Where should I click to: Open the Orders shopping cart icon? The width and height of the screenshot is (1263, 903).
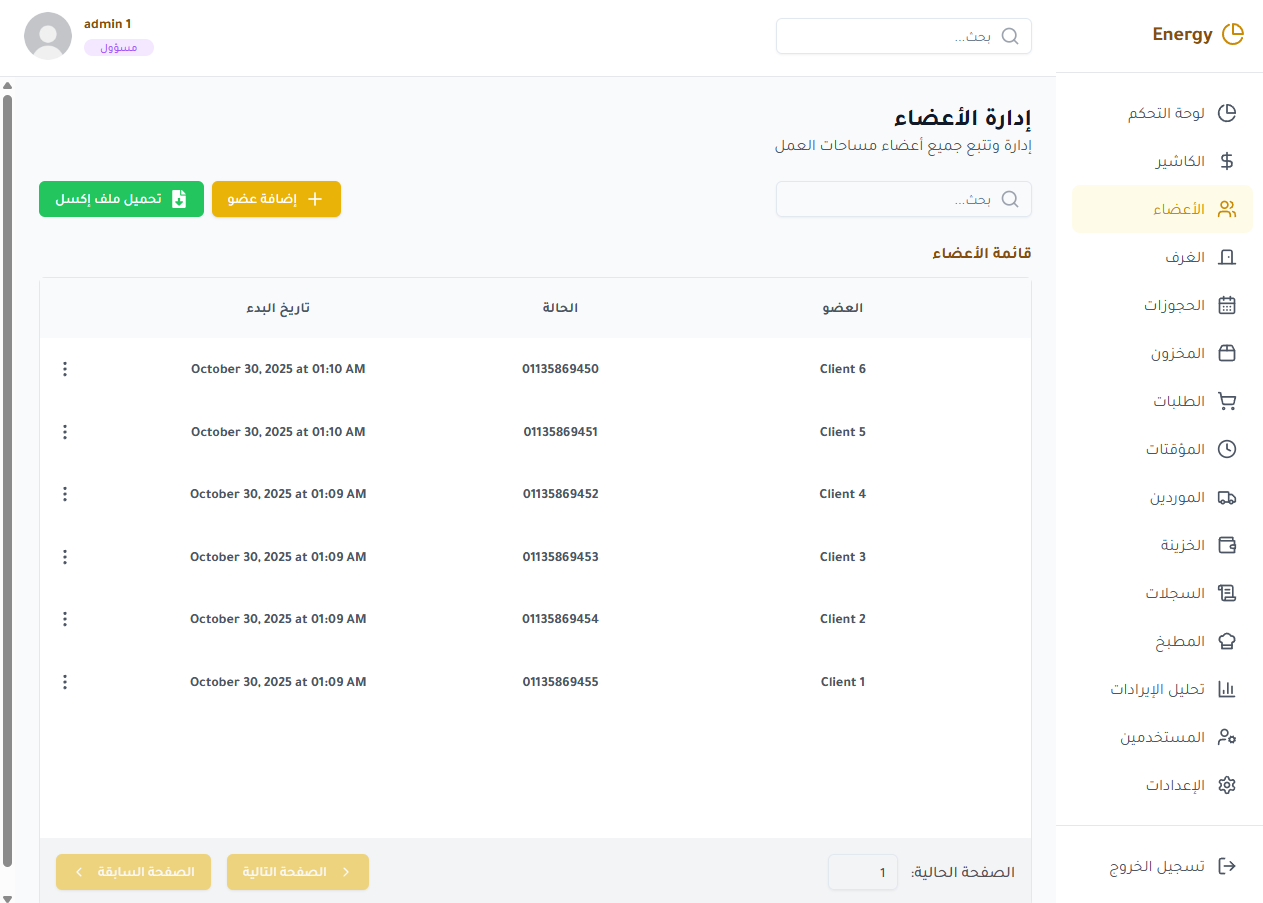click(x=1227, y=401)
